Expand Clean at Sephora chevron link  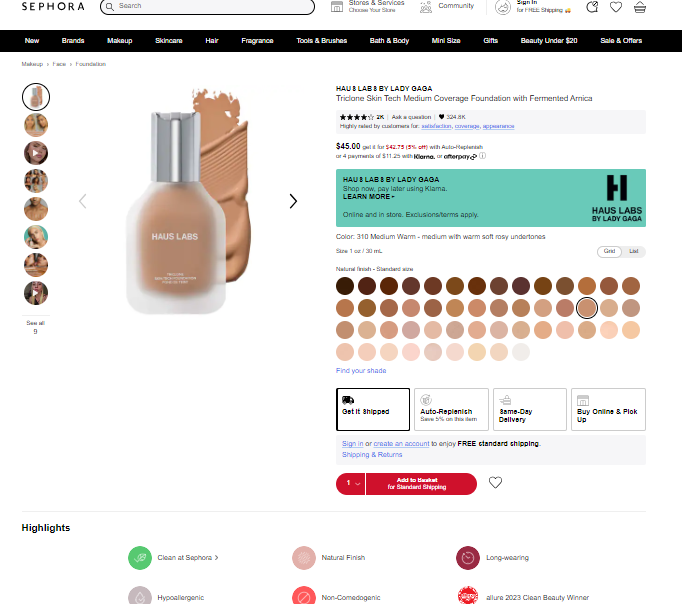click(217, 558)
